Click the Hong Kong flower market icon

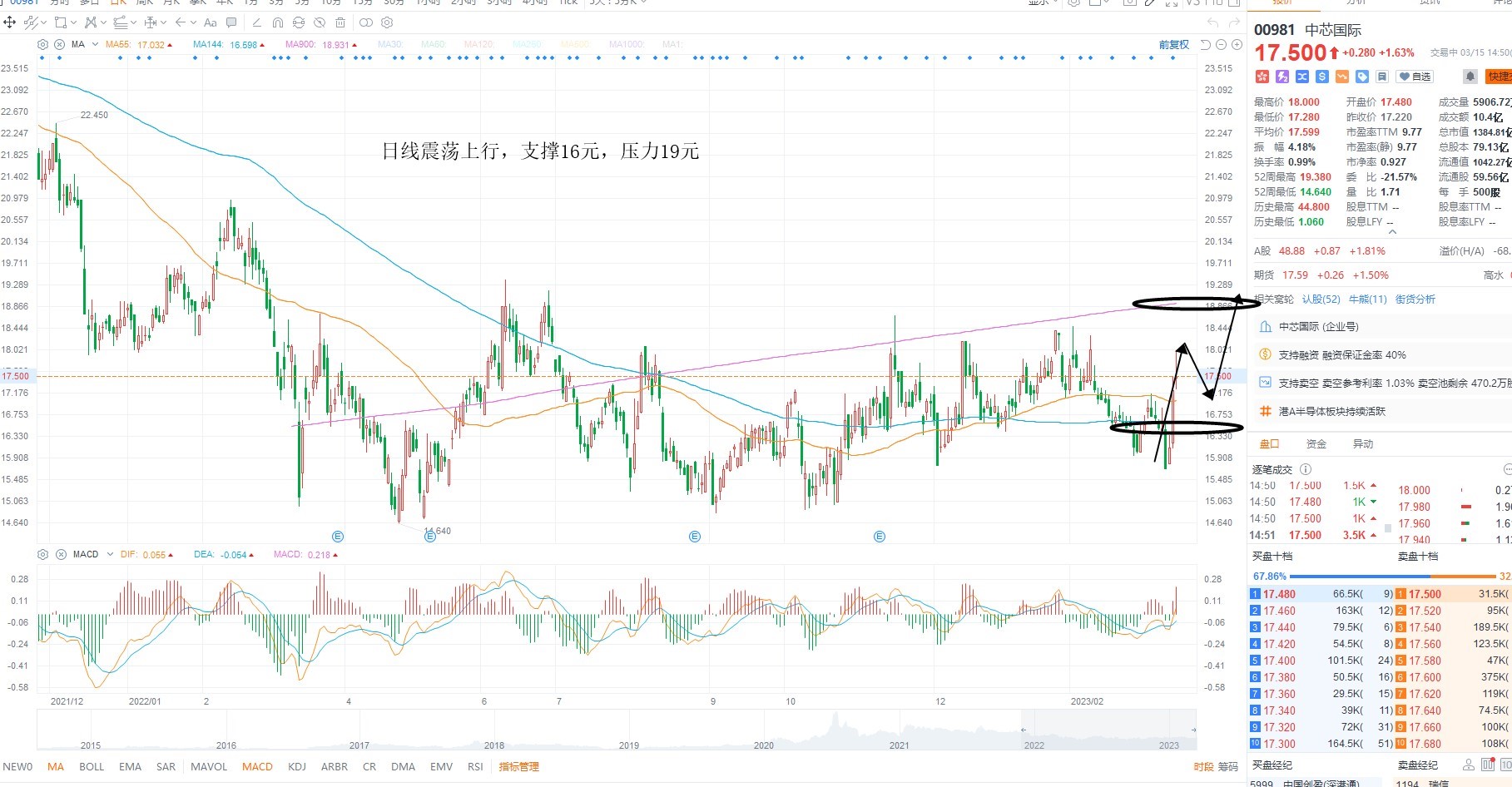coord(1262,77)
